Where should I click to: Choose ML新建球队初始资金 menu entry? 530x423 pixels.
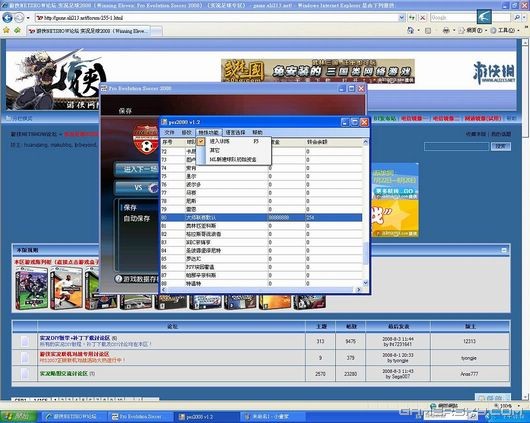tap(234, 159)
